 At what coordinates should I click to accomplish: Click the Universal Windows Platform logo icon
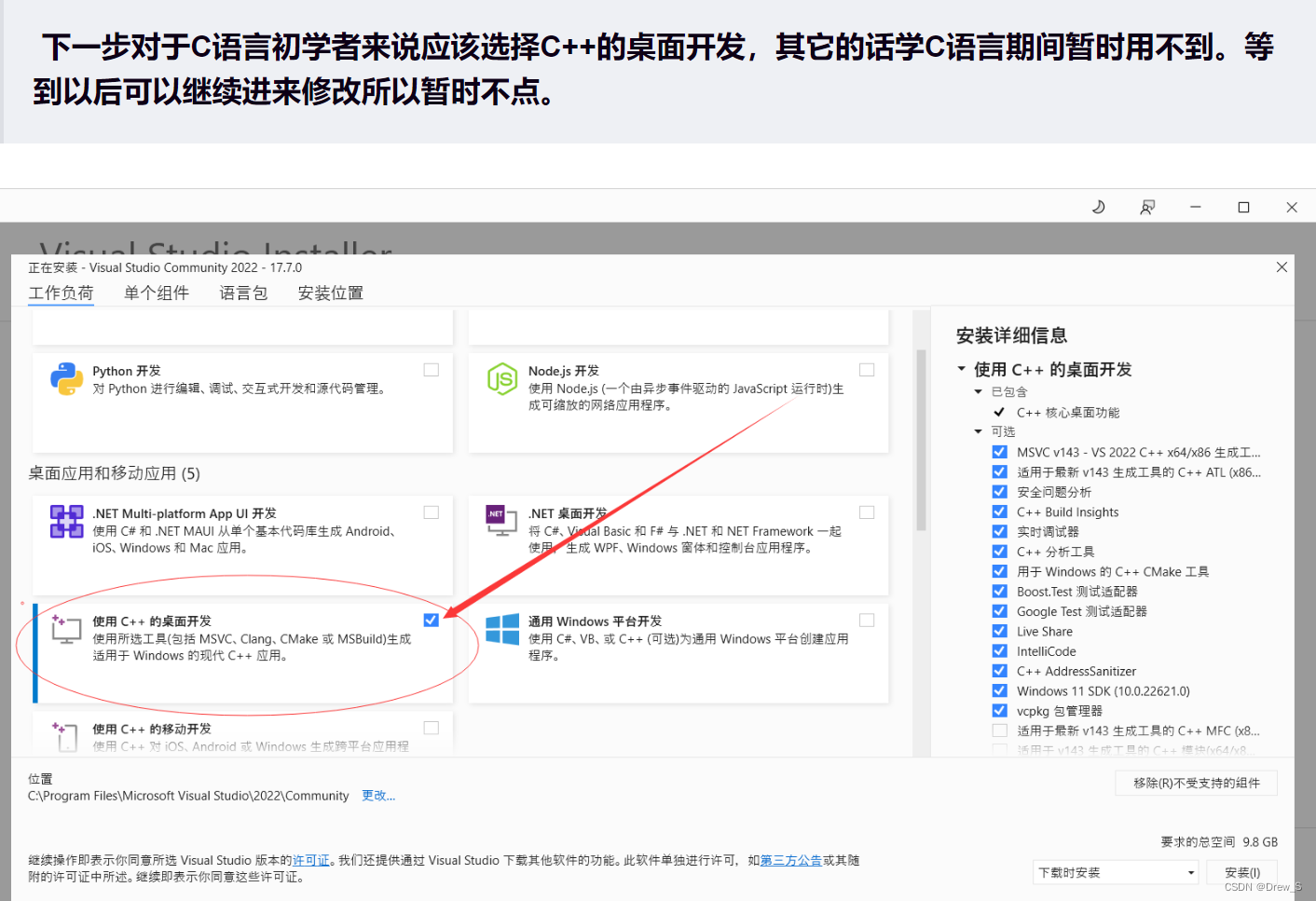502,629
